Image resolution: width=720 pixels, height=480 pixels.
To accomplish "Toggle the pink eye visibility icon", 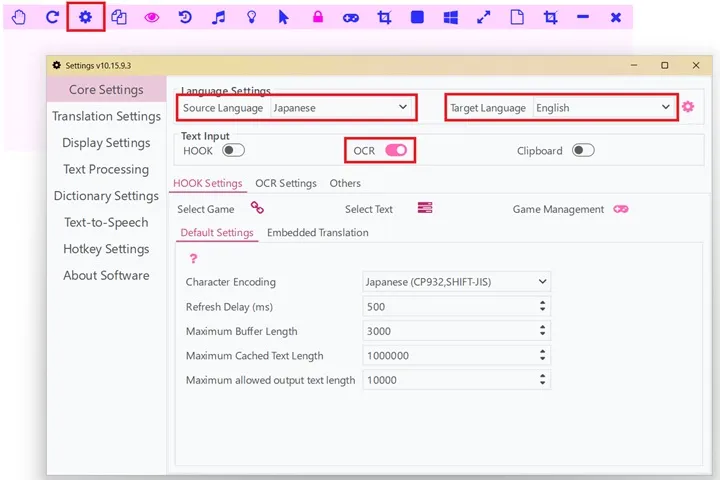I will pos(152,18).
